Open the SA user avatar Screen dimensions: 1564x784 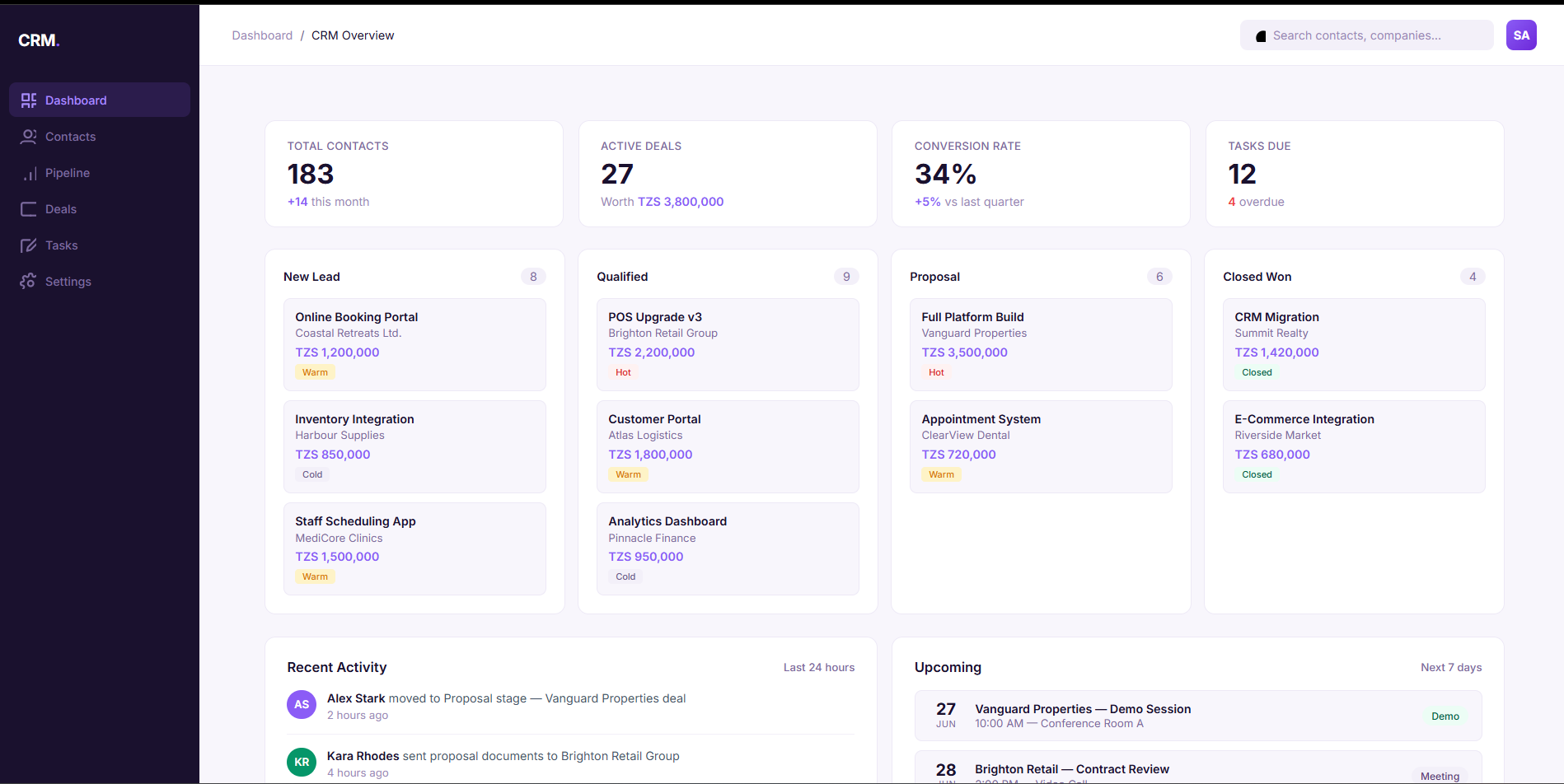pos(1521,35)
